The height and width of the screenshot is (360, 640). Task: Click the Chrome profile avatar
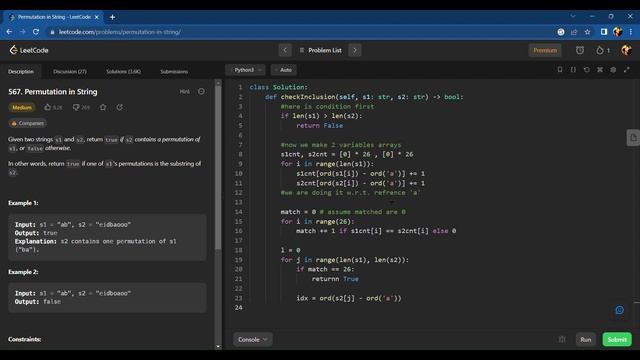(617, 32)
